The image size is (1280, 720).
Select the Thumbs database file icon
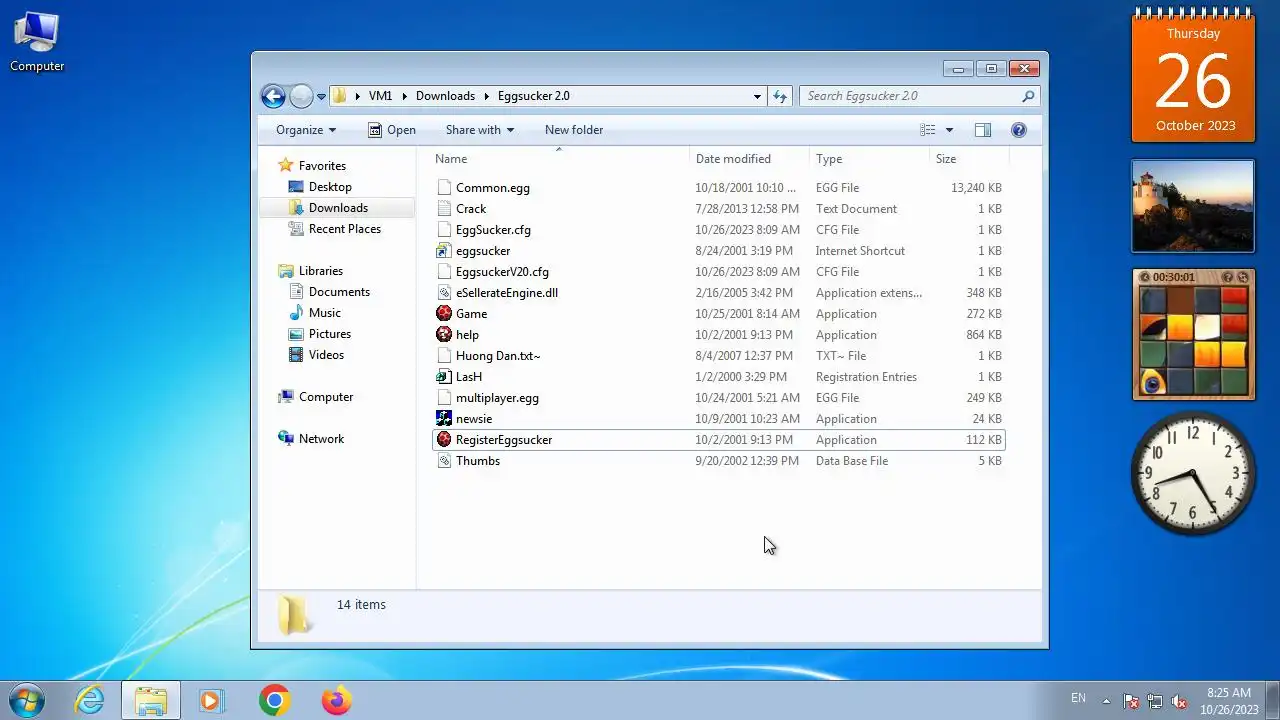pyautogui.click(x=444, y=461)
